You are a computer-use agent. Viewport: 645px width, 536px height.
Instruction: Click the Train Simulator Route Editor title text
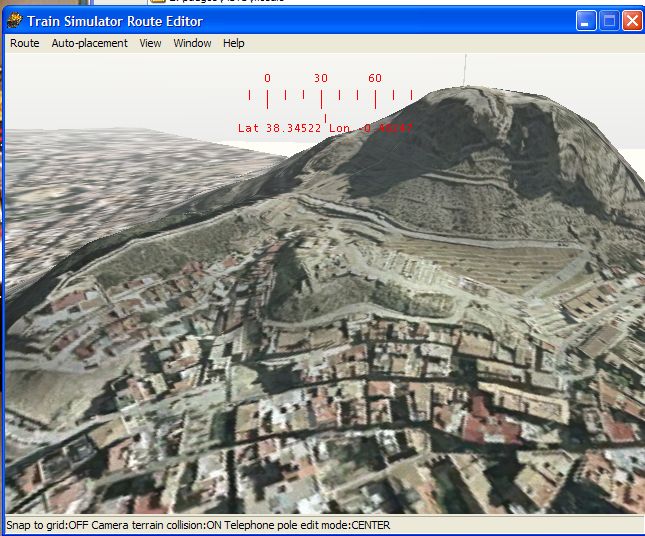[x=118, y=20]
